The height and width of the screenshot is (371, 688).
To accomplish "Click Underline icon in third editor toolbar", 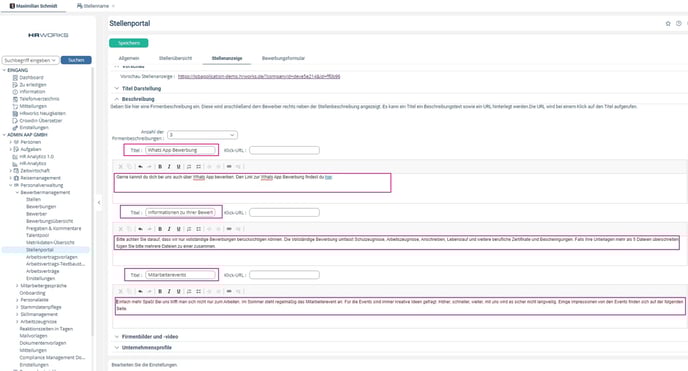I will (179, 291).
